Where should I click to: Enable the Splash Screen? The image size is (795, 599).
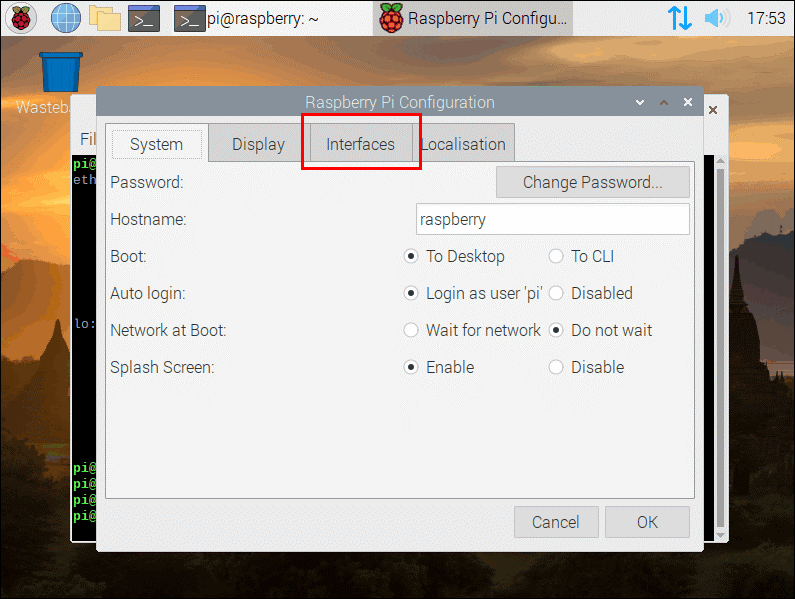pyautogui.click(x=439, y=367)
